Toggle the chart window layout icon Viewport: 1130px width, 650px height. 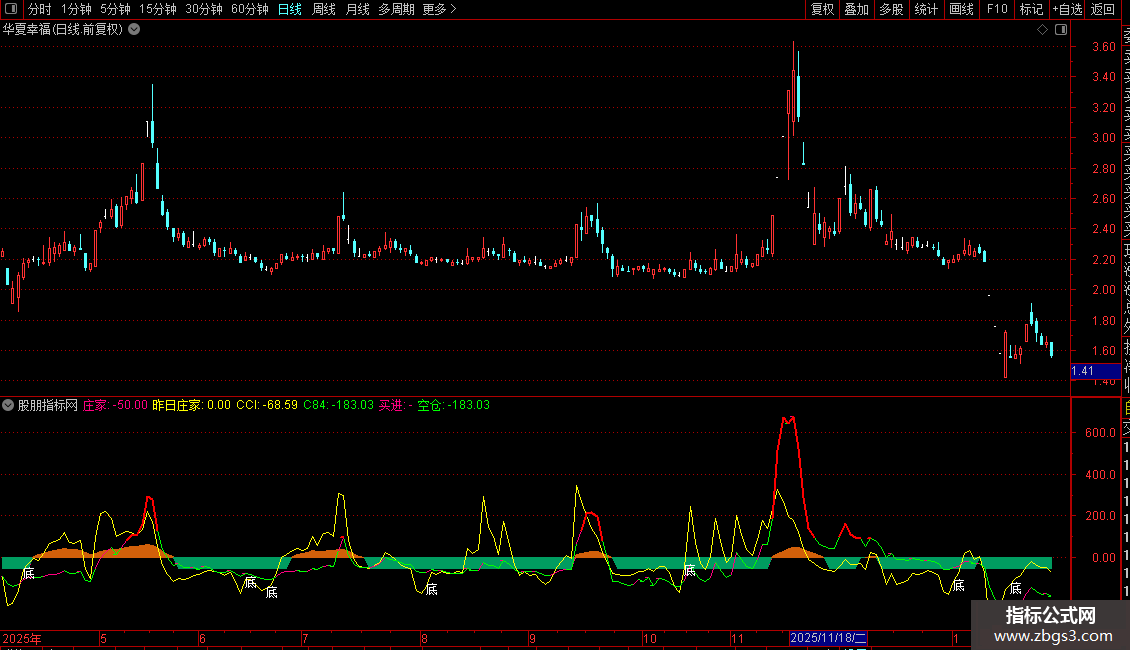coord(1061,30)
